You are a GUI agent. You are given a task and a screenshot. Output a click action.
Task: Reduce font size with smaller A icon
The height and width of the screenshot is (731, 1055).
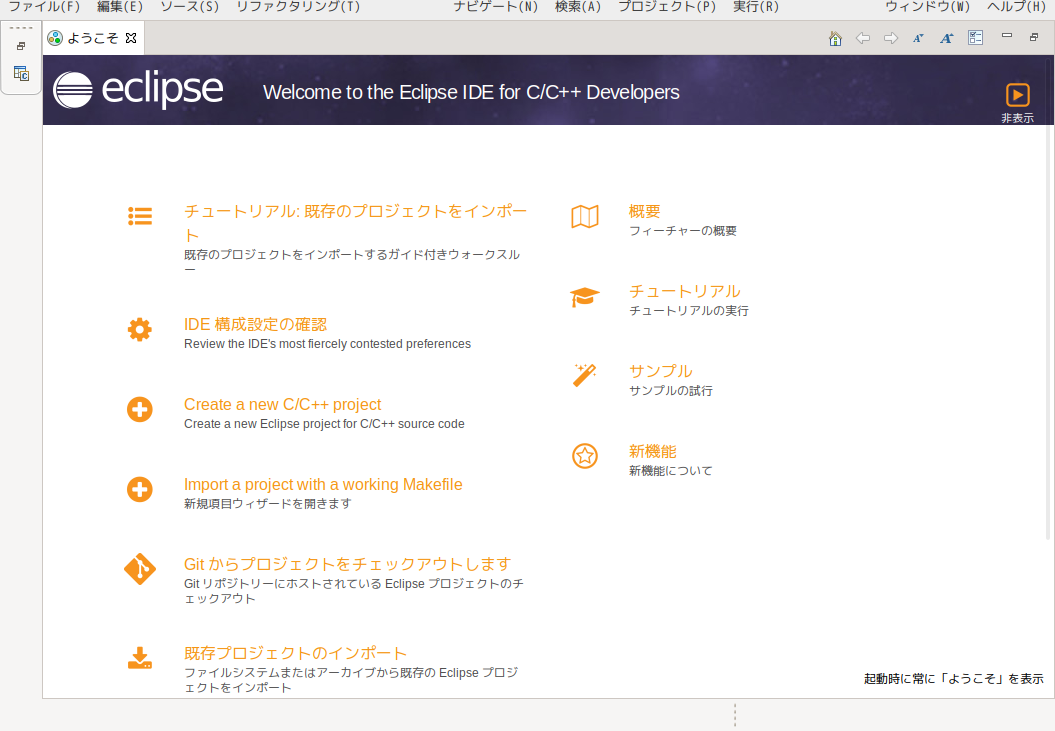click(918, 38)
